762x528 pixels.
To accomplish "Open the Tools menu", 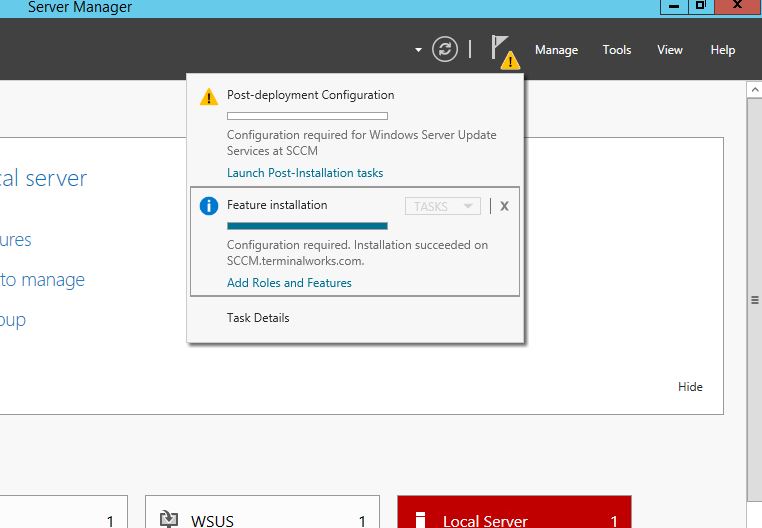I will click(x=617, y=50).
